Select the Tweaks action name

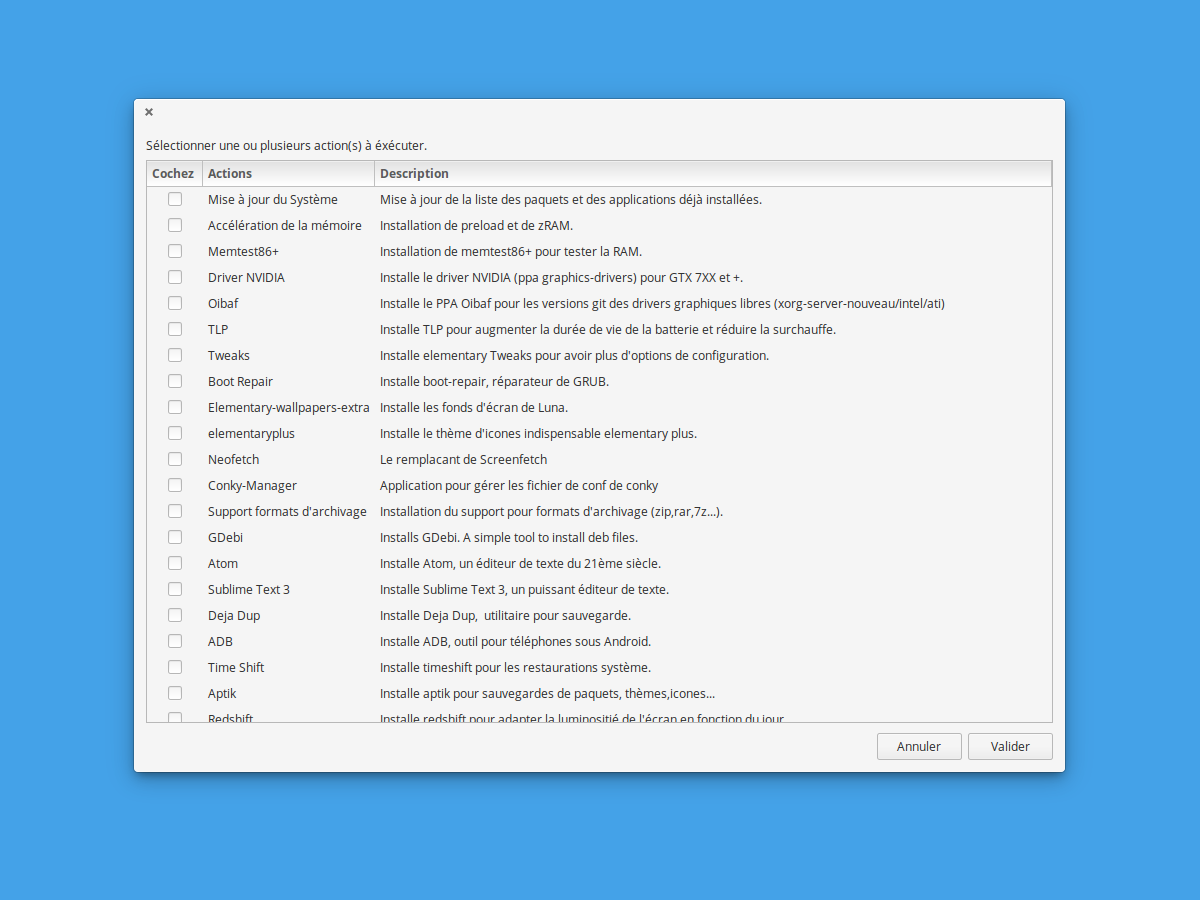(229, 355)
